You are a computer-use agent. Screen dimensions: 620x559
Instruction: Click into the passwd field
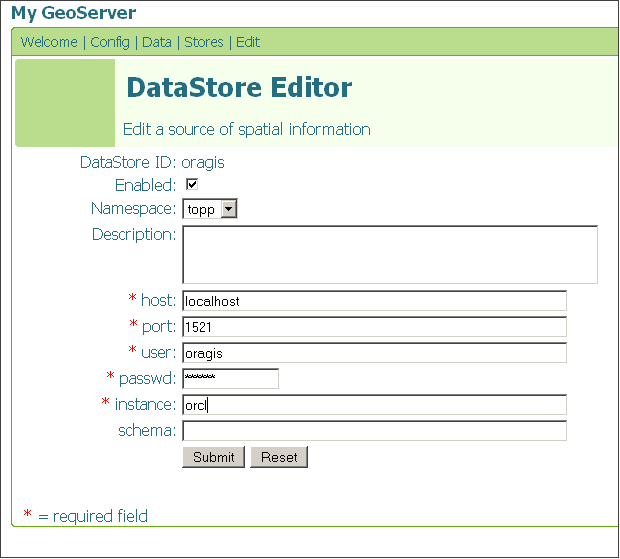[231, 379]
